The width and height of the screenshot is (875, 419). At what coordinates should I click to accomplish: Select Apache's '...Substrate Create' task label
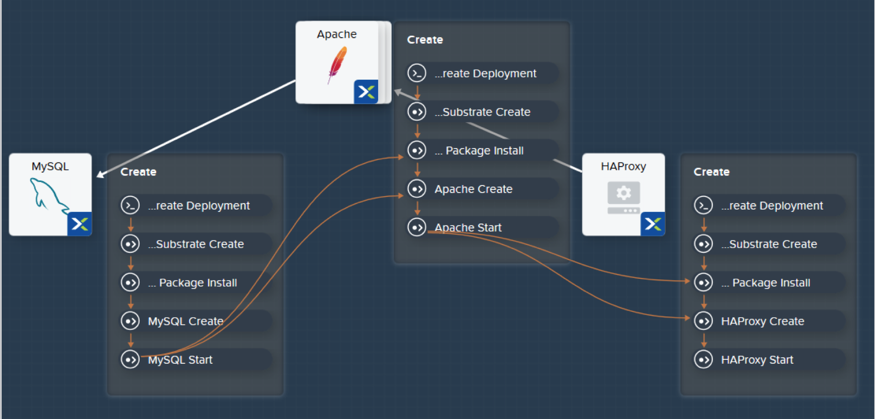coord(482,112)
